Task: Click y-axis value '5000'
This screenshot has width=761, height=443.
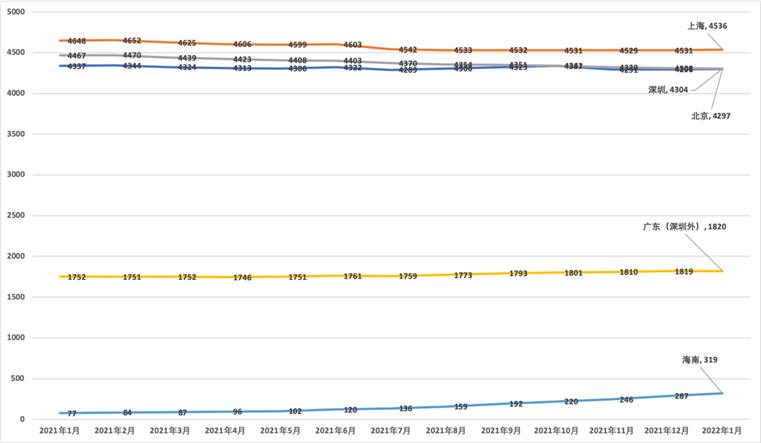Action: tap(16, 12)
